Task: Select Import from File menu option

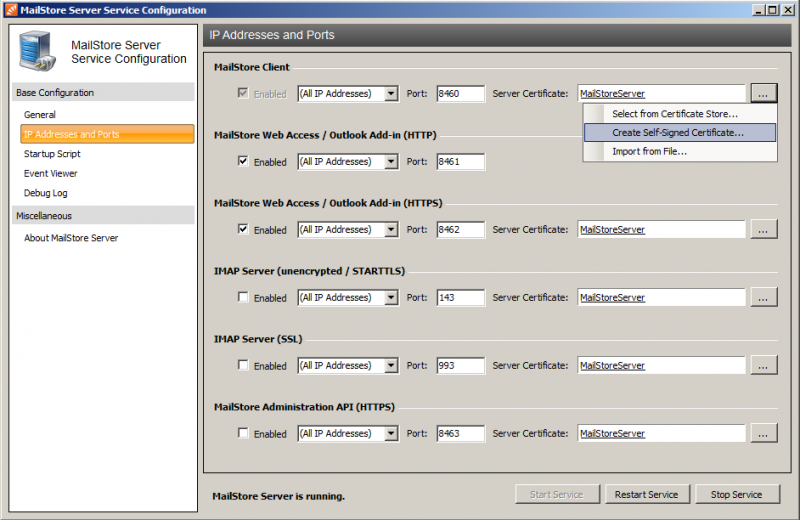Action: [x=649, y=151]
